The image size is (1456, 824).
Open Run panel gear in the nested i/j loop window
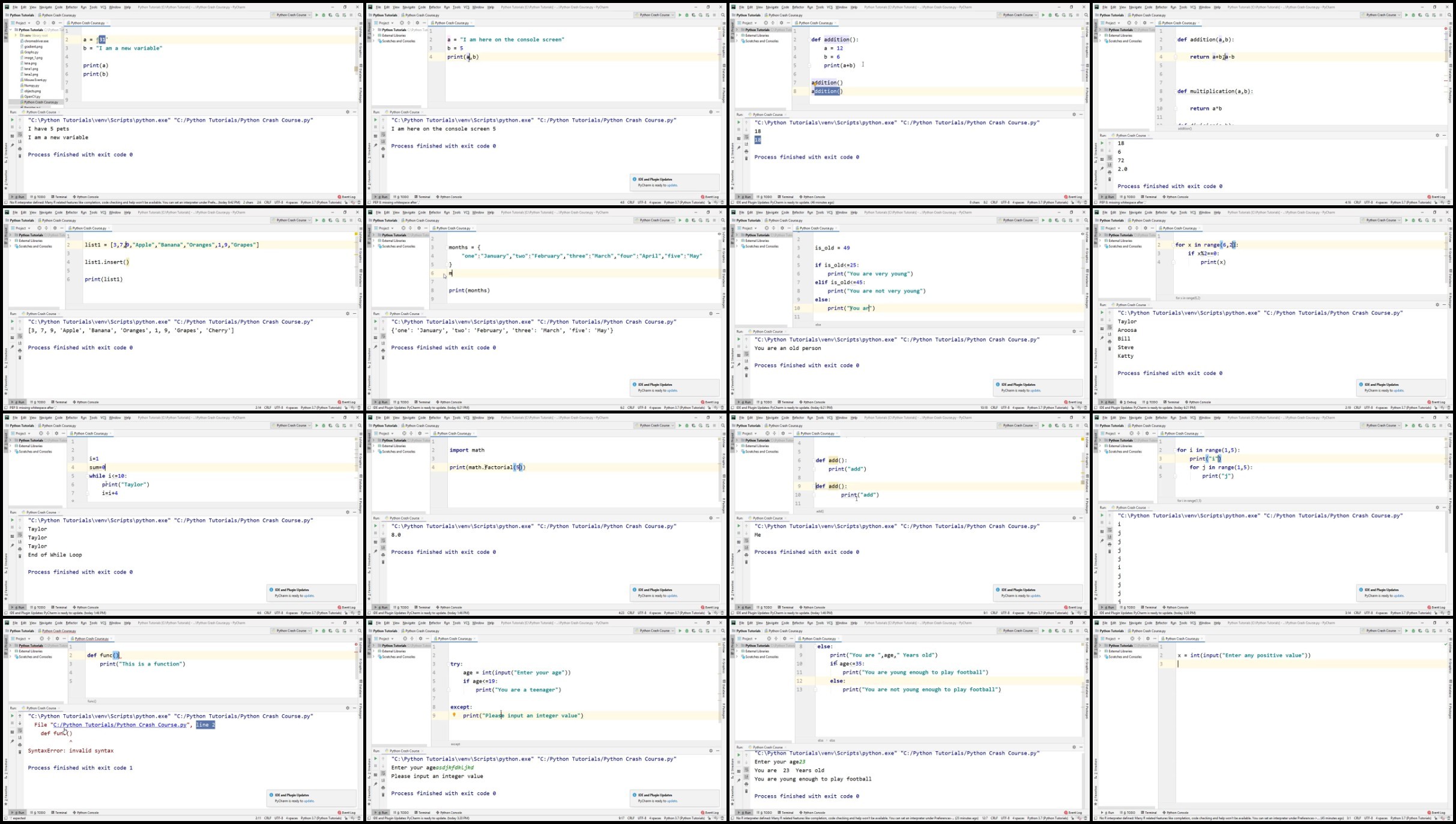tap(1437, 508)
